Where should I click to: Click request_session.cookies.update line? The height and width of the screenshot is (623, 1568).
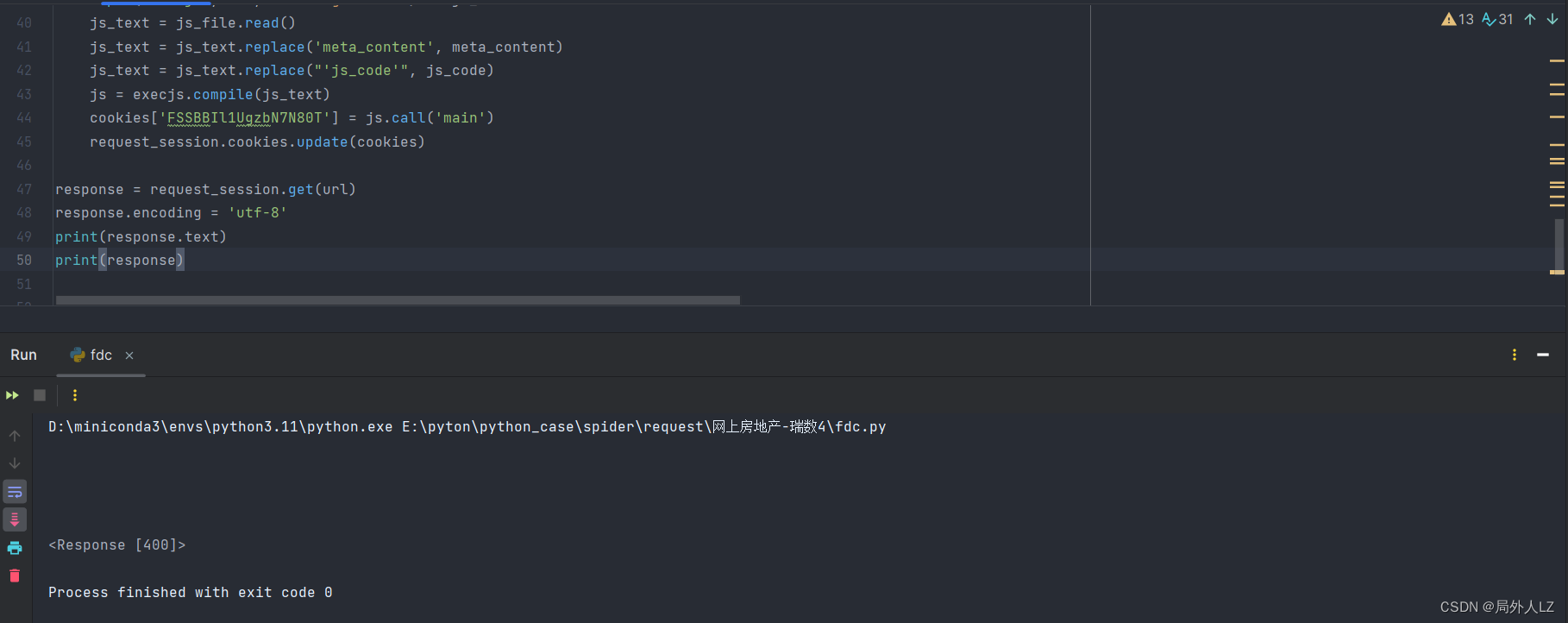coord(257,142)
